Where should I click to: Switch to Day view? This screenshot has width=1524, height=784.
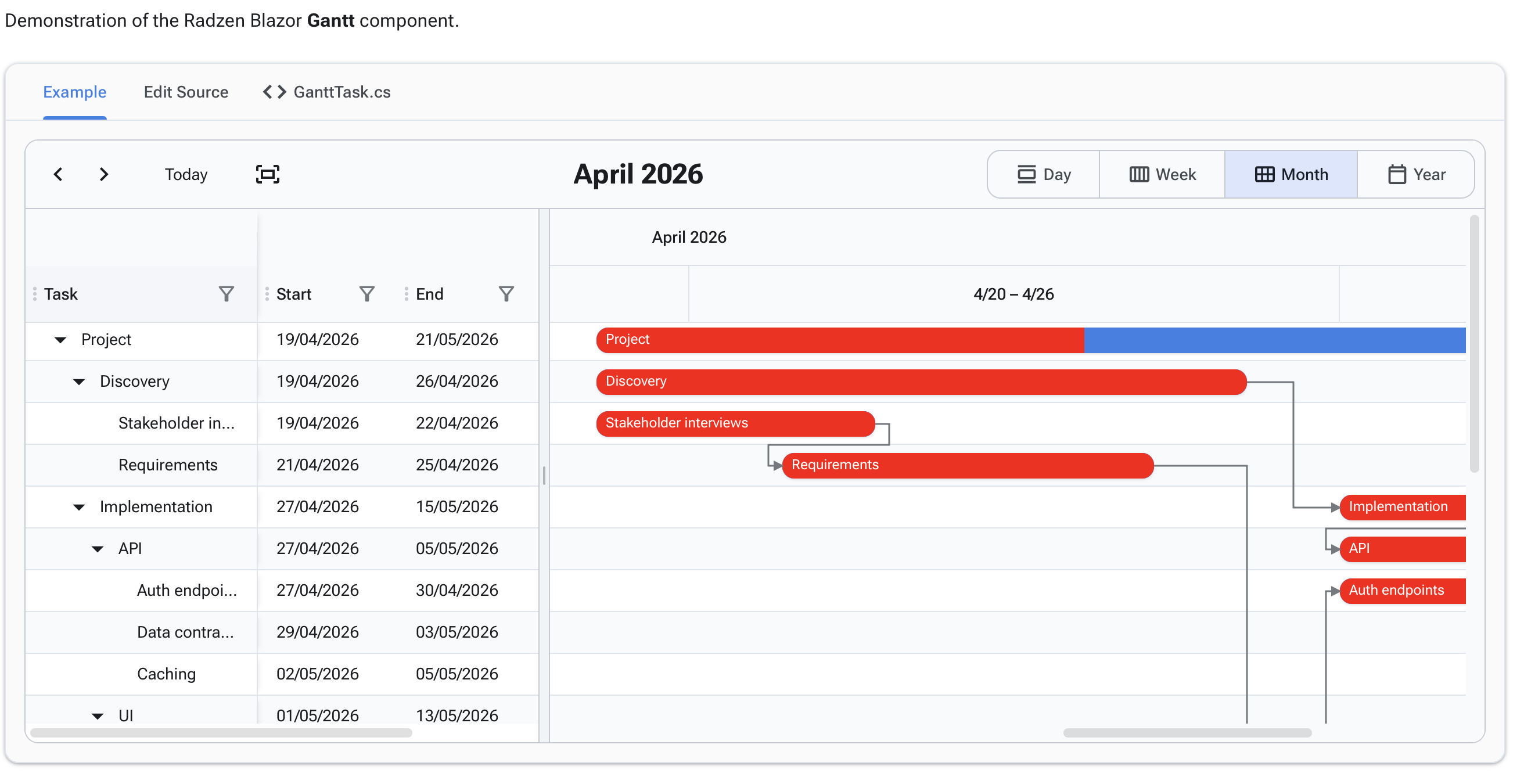pos(1044,175)
